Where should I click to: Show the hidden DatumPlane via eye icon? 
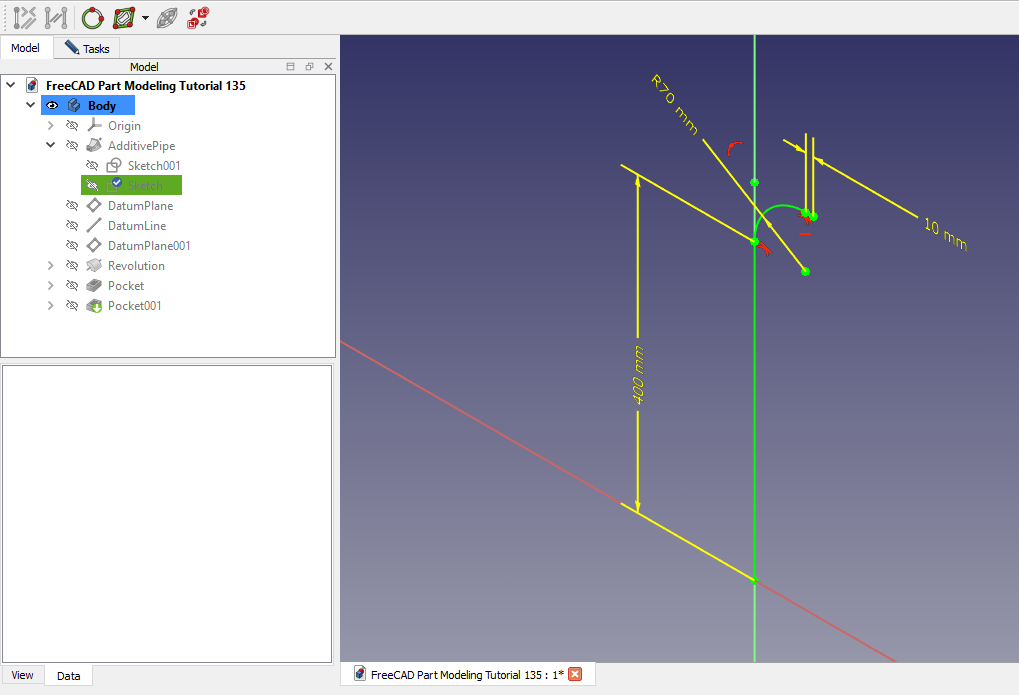pyautogui.click(x=72, y=206)
